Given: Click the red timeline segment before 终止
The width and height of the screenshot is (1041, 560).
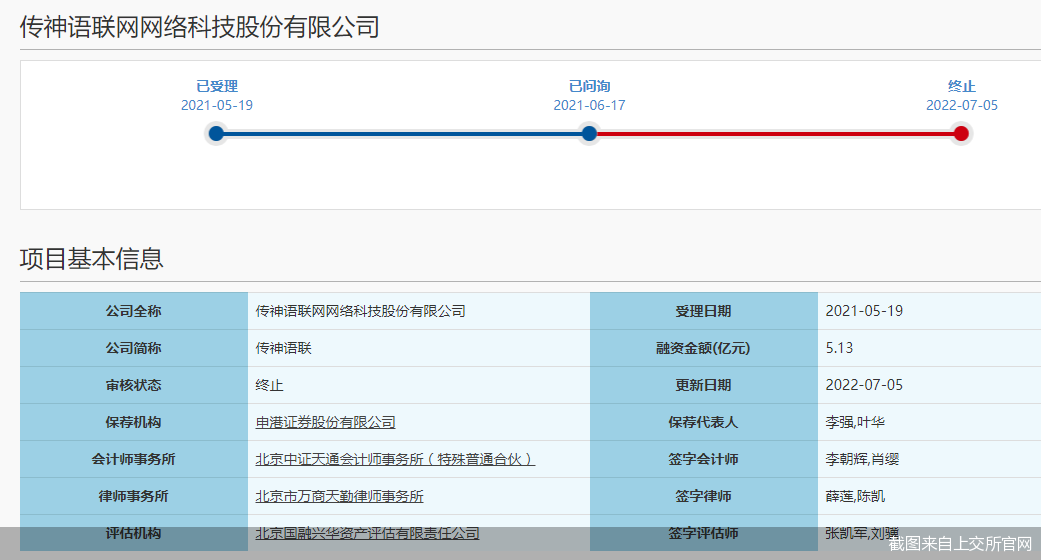Looking at the screenshot, I should click(775, 134).
